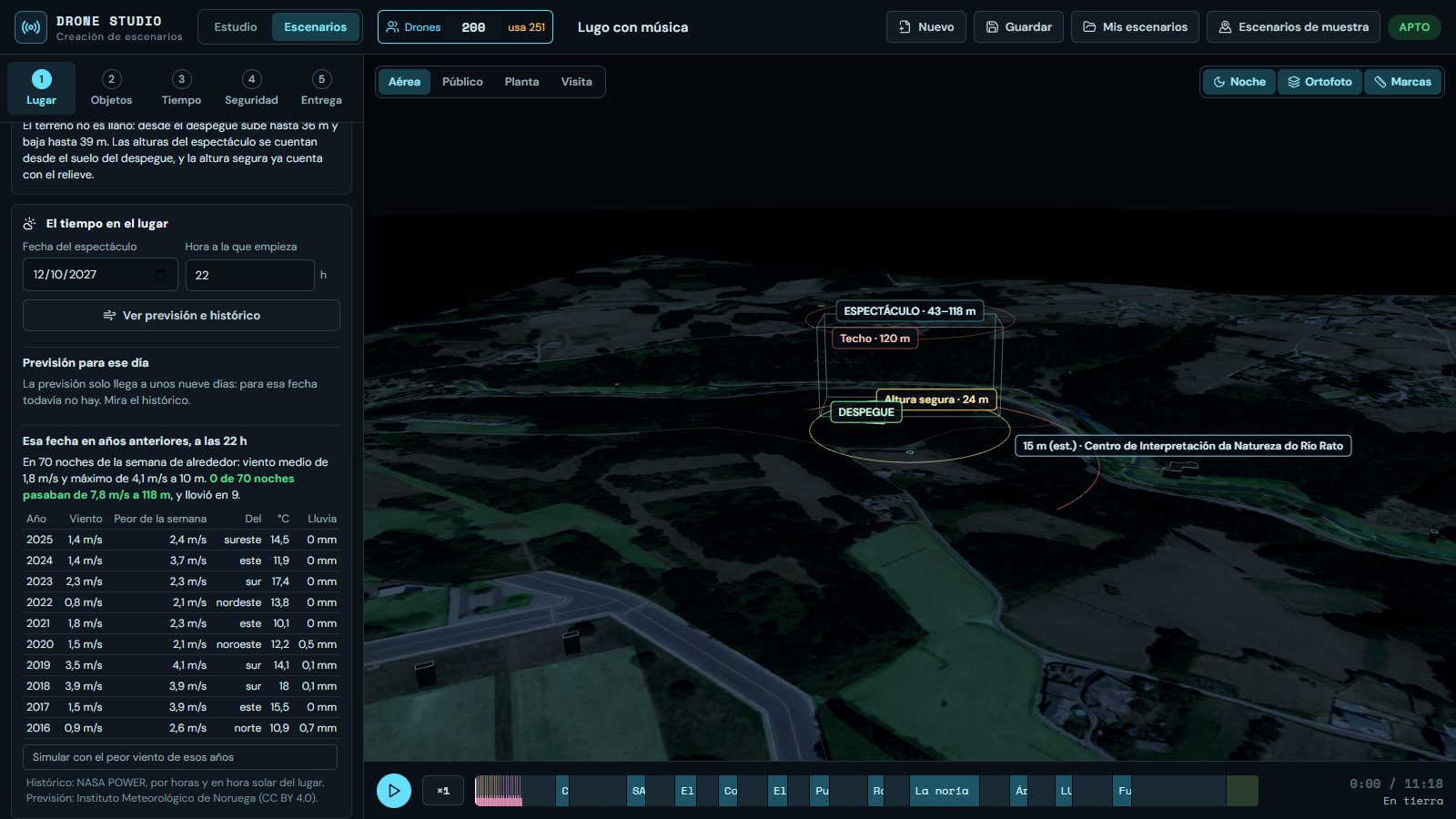
Task: Click the 2019 row in the history table
Action: tap(181, 665)
